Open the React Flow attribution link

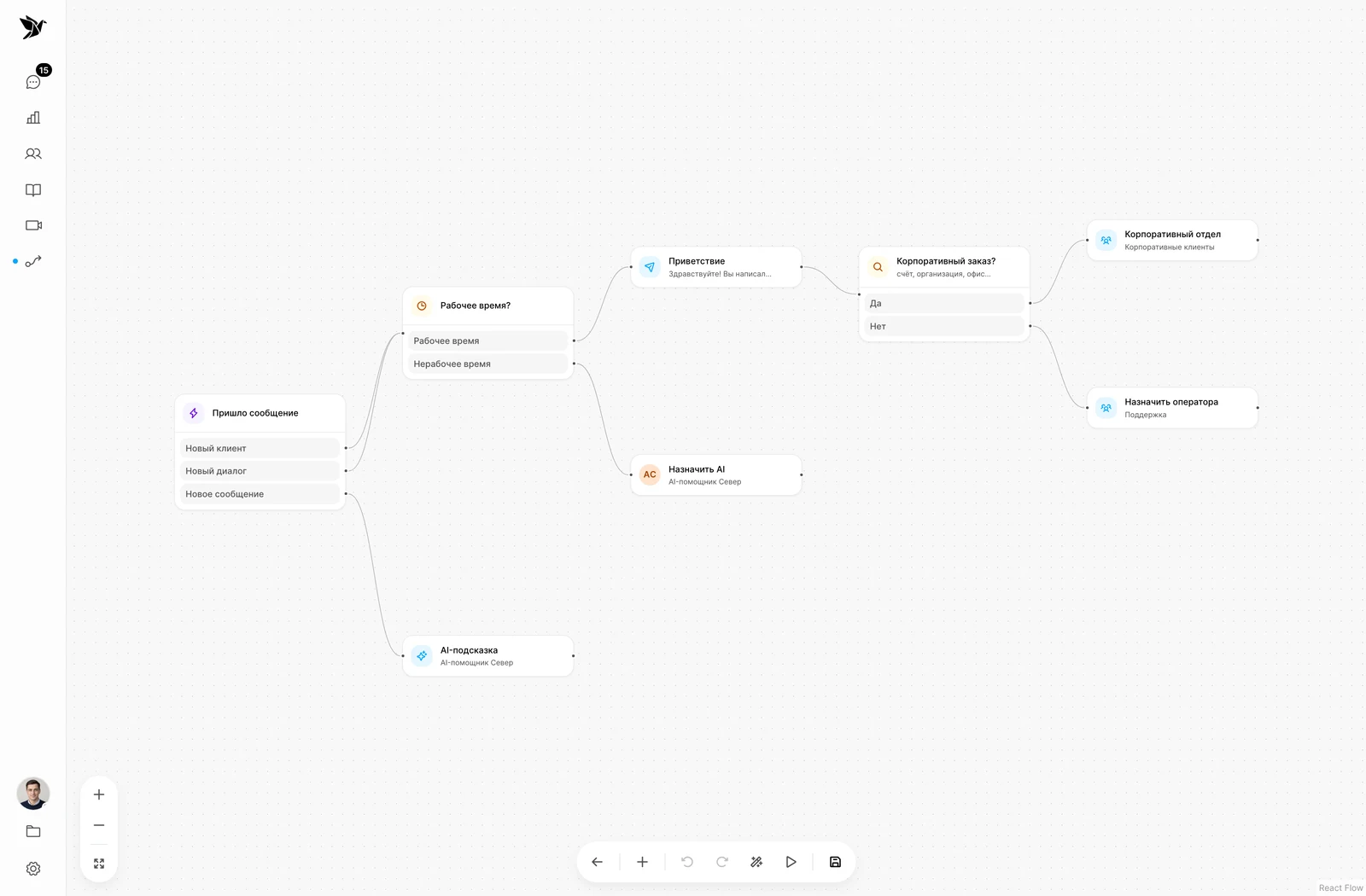1340,887
